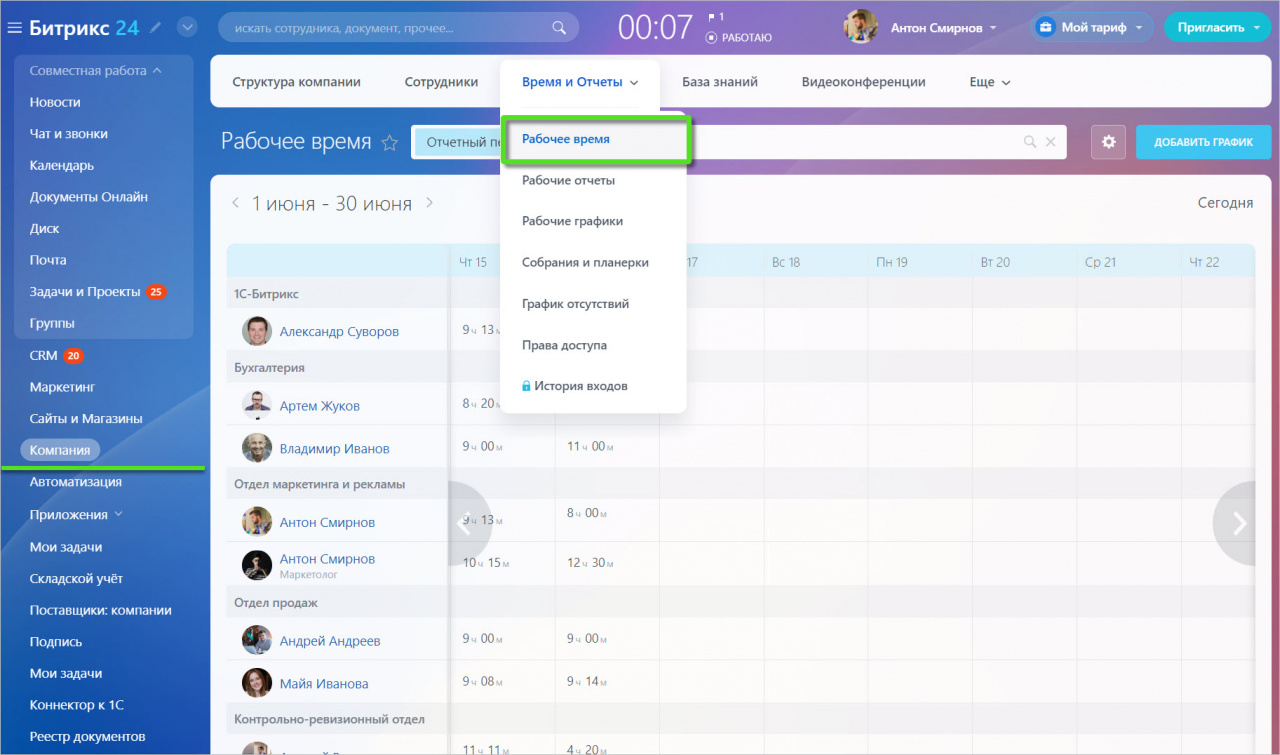Open Календарь in the sidebar
This screenshot has height=755, width=1280.
(x=62, y=165)
